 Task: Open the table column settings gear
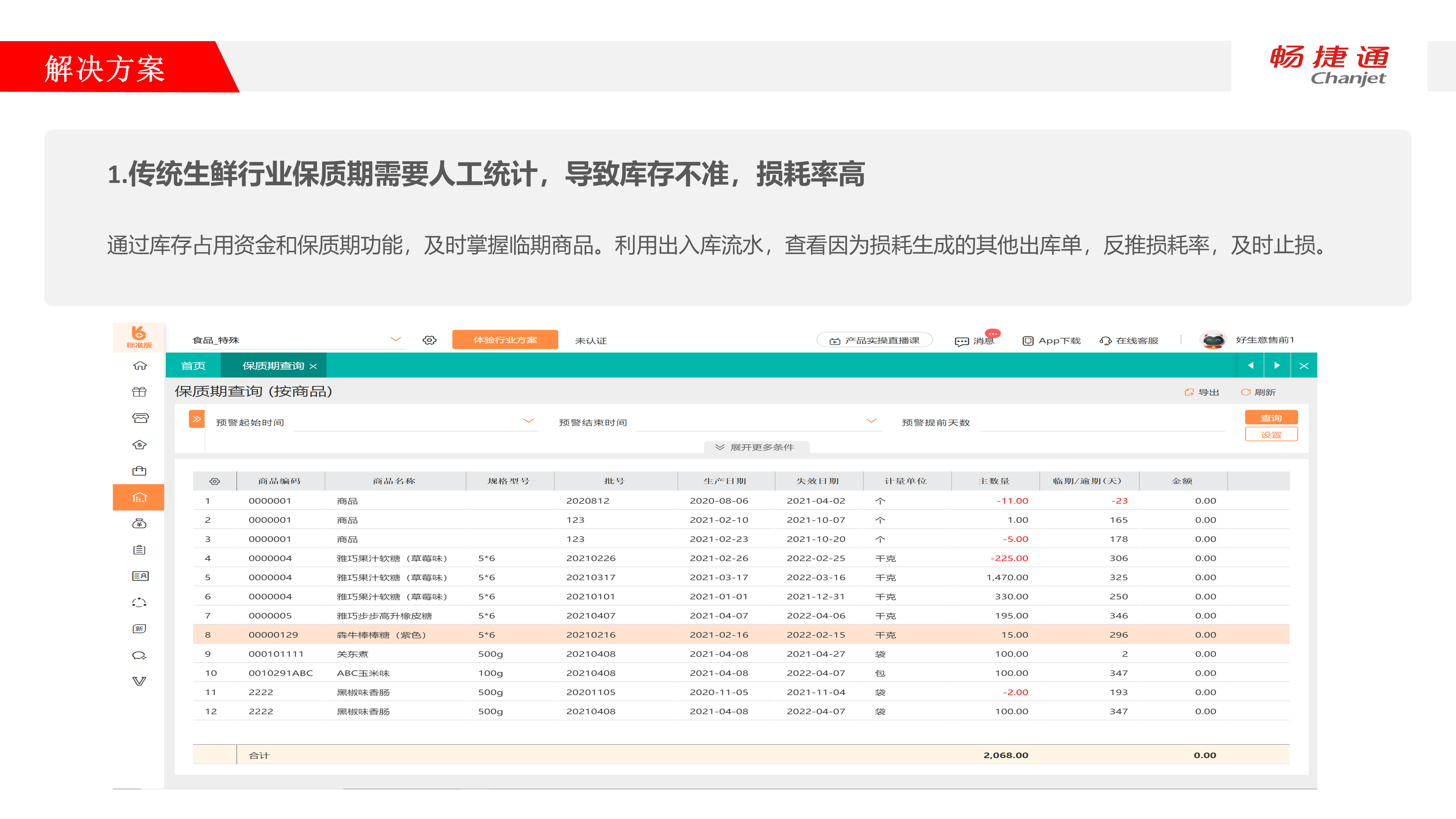pos(214,481)
